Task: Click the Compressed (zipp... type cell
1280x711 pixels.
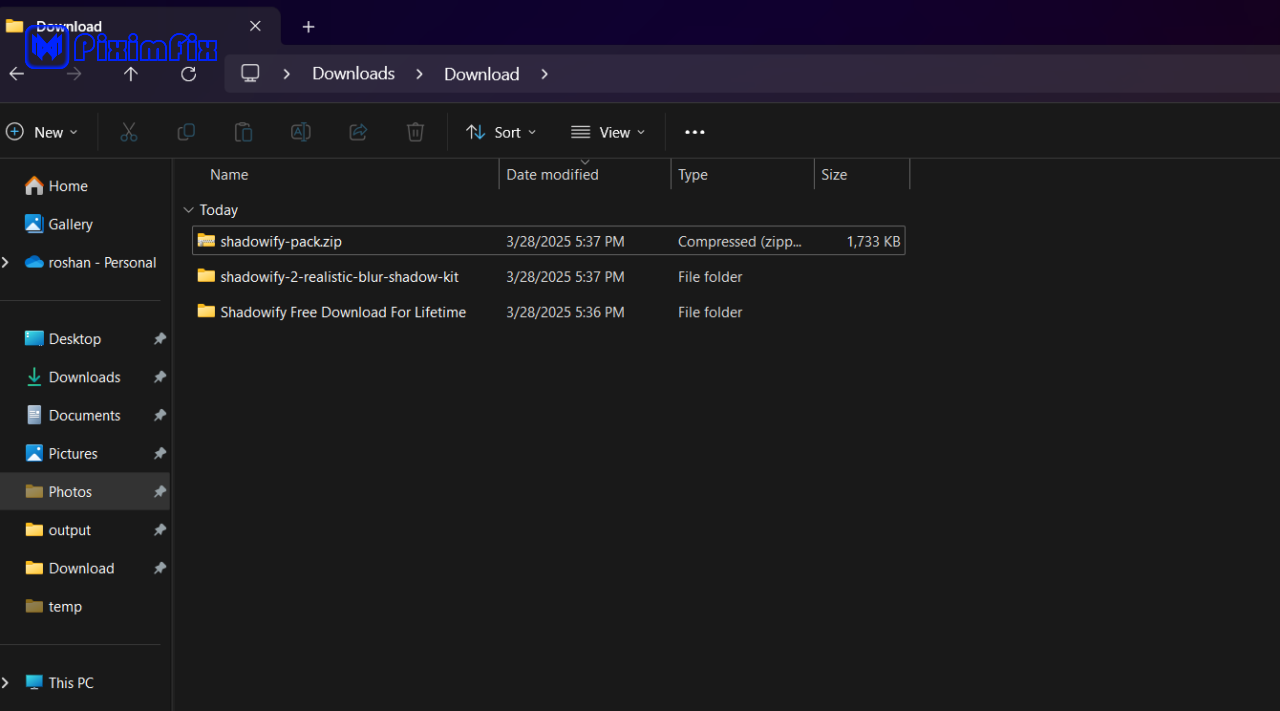Action: (x=741, y=241)
